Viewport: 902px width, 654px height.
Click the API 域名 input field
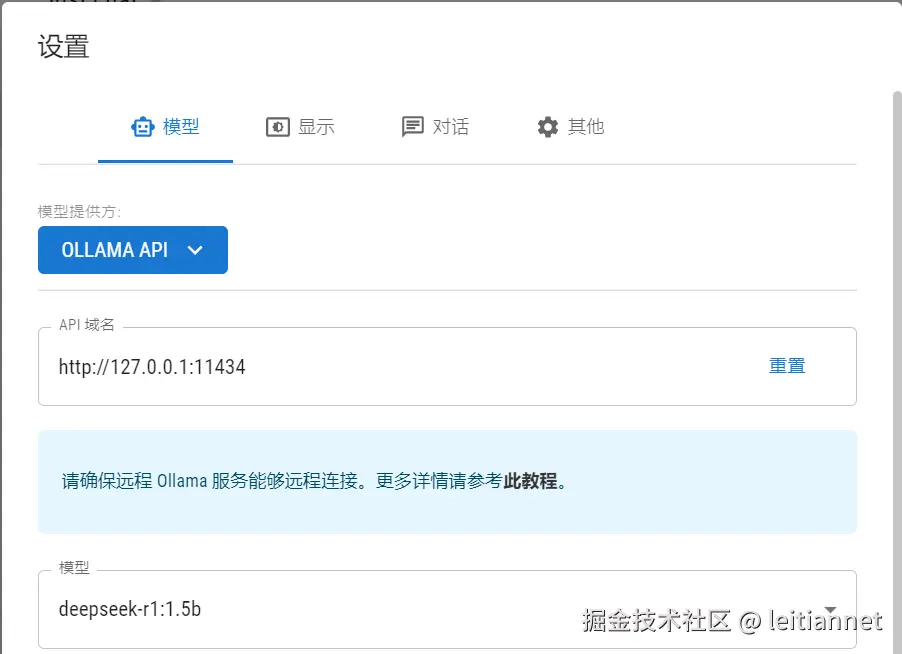click(447, 366)
